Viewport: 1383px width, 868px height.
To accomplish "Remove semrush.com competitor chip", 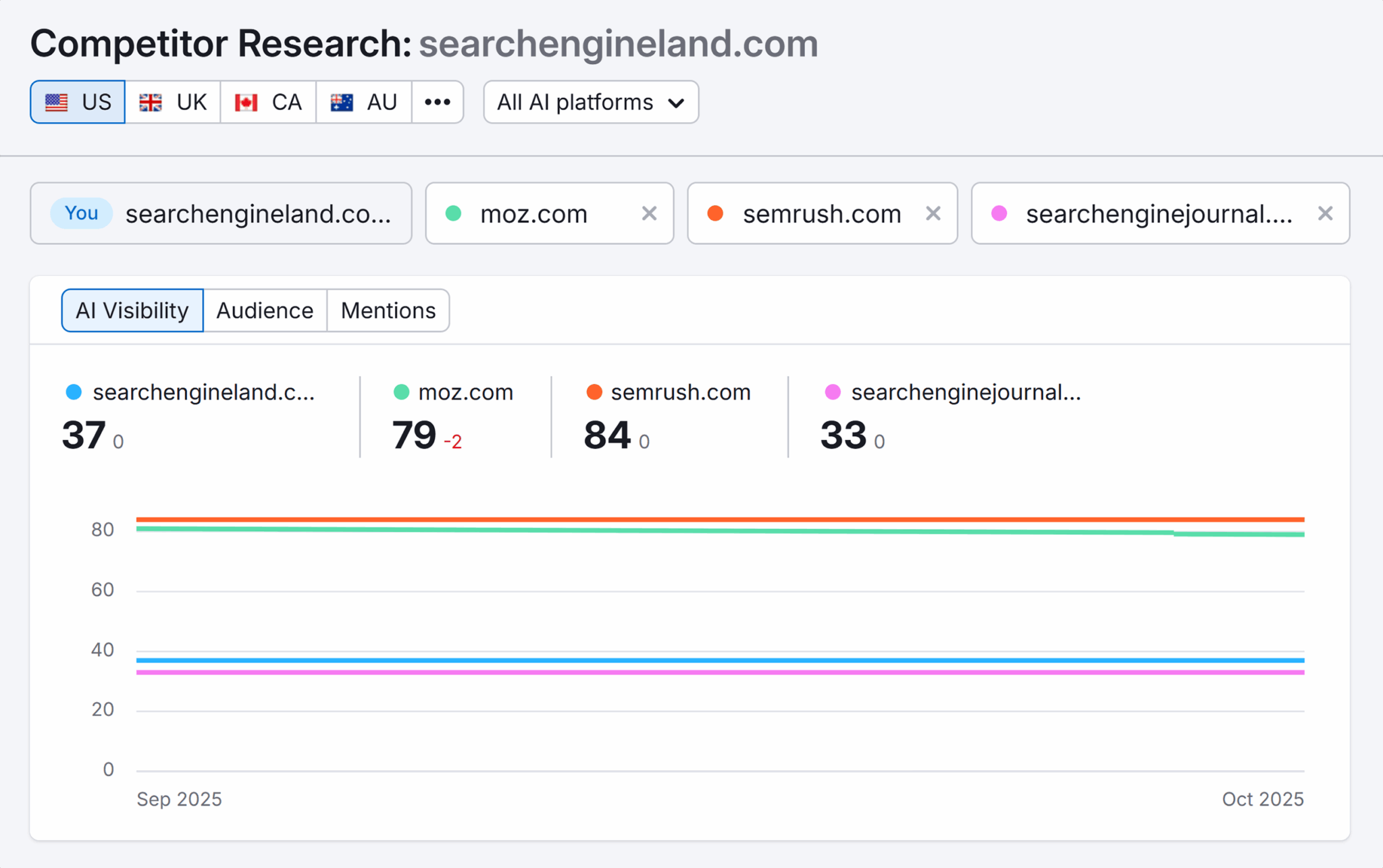I will point(933,213).
